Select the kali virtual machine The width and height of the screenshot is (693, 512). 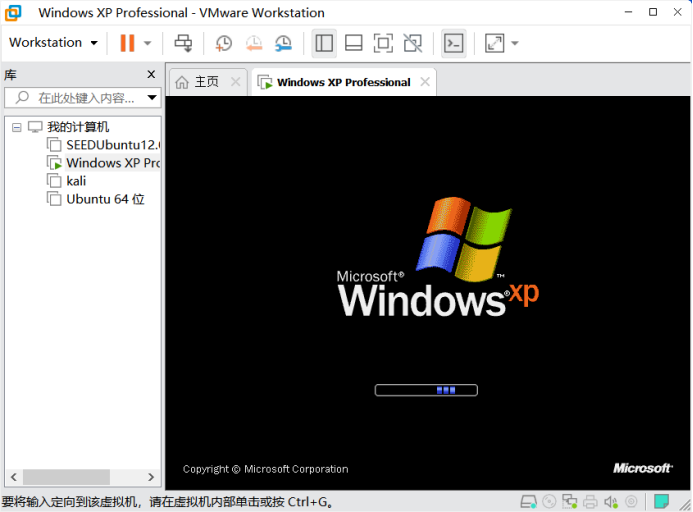67,181
